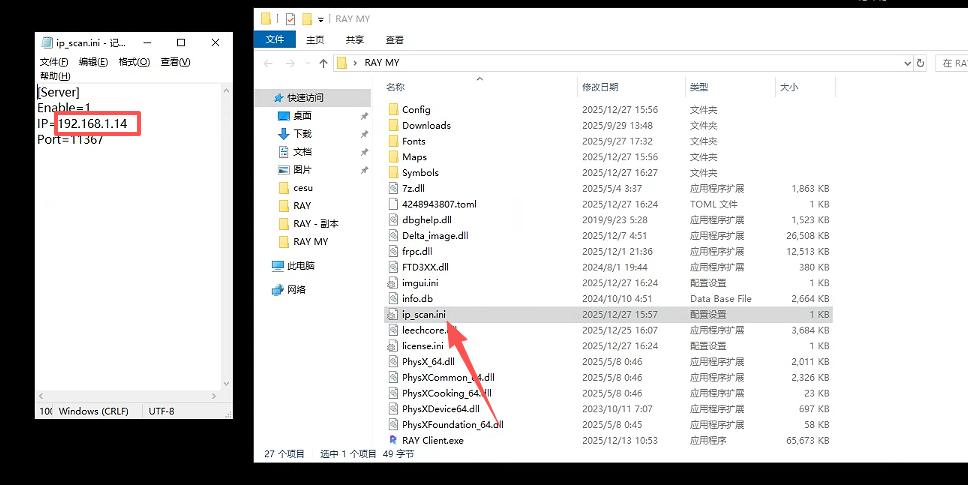Switch to the 查看 ribbon tab in Explorer
This screenshot has width=968, height=485.
point(394,39)
